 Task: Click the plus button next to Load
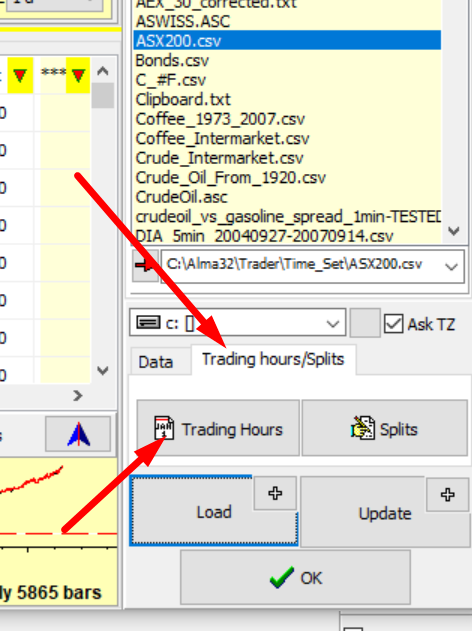pyautogui.click(x=275, y=493)
